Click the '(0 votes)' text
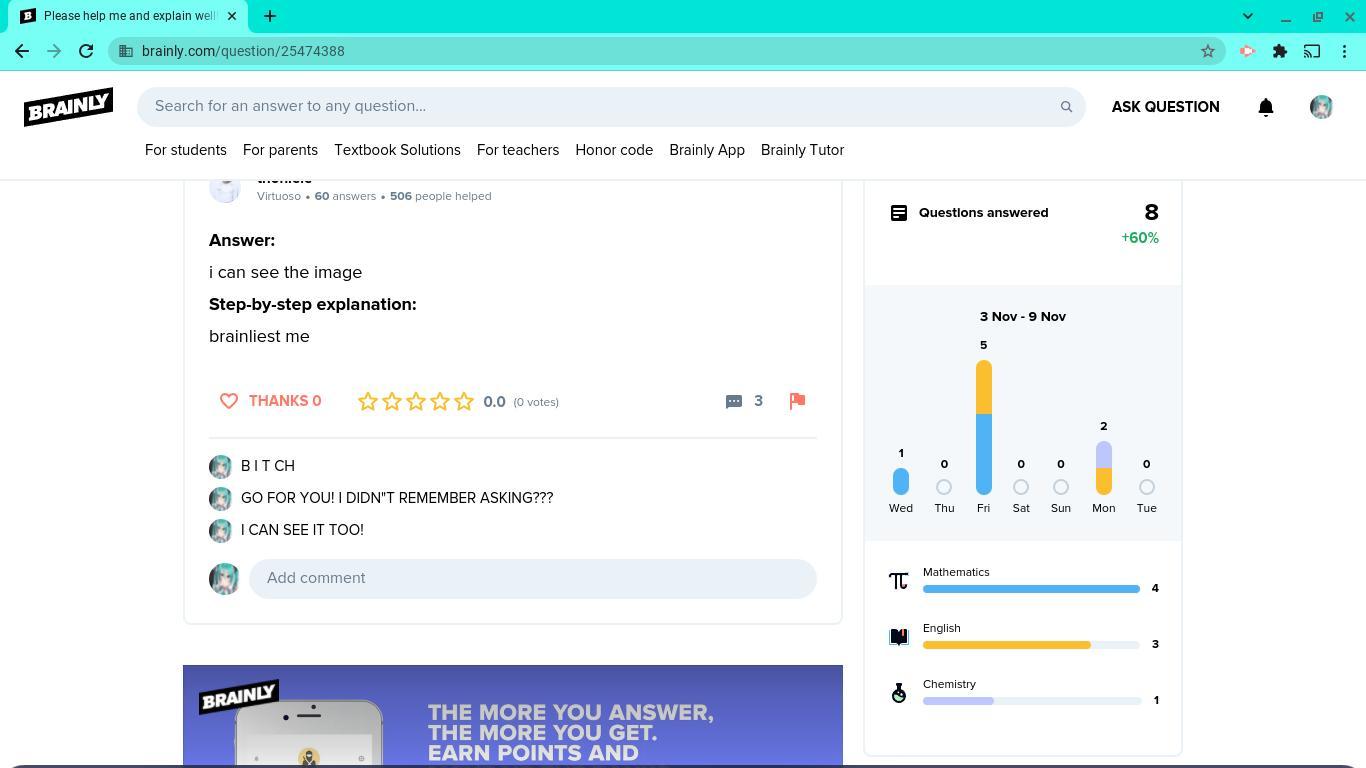 click(536, 402)
